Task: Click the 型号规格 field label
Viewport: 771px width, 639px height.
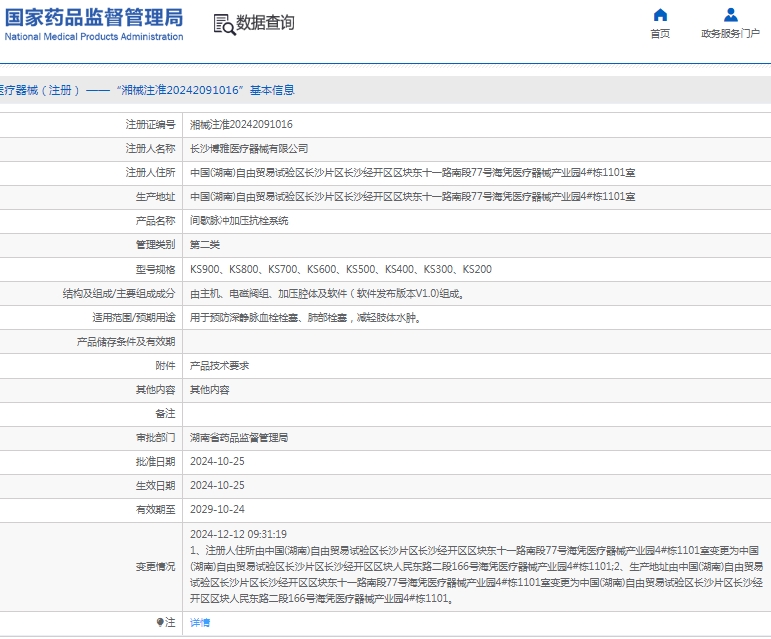Action: pyautogui.click(x=155, y=269)
